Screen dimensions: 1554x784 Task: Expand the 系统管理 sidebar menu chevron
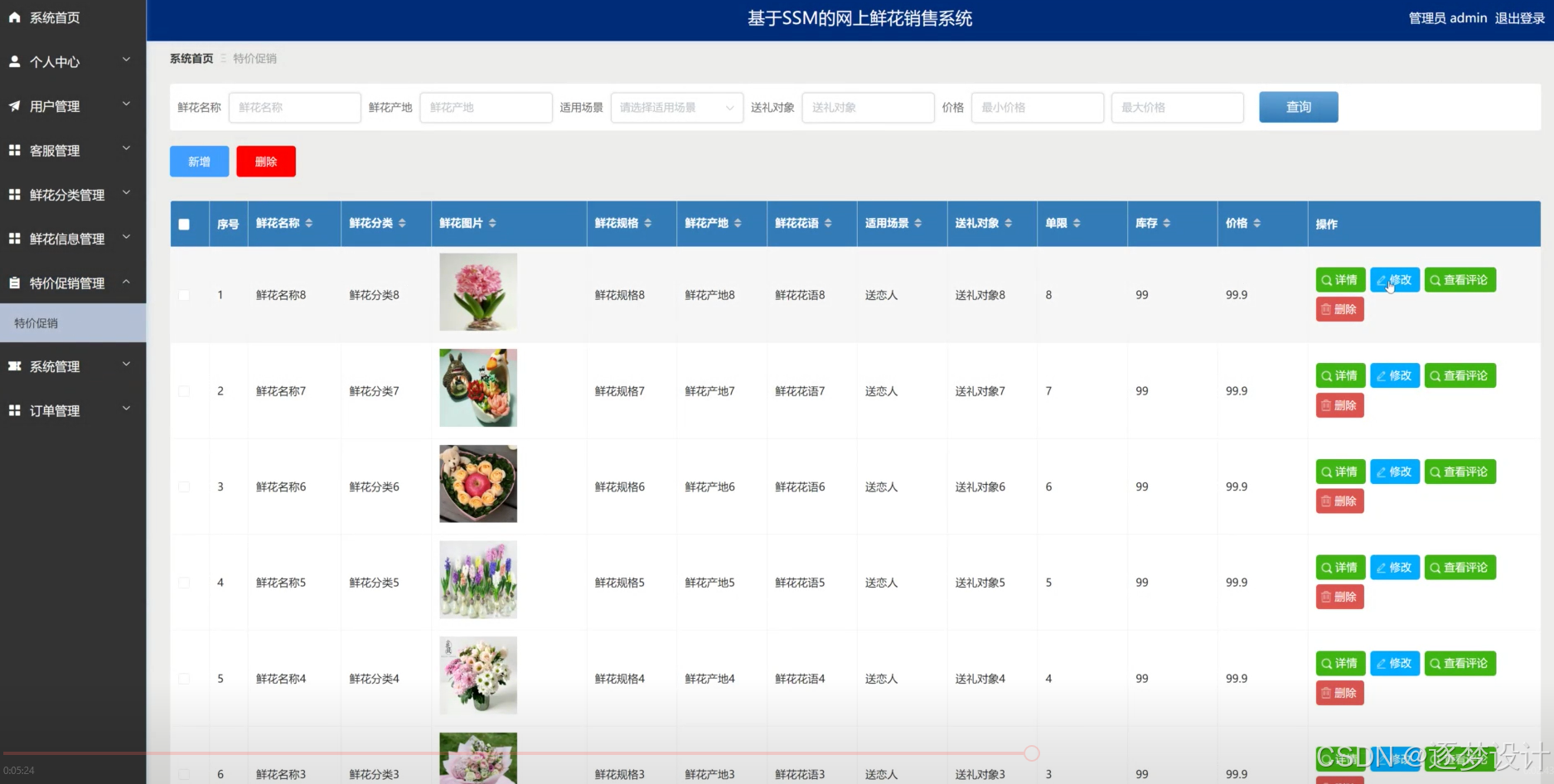coord(126,365)
